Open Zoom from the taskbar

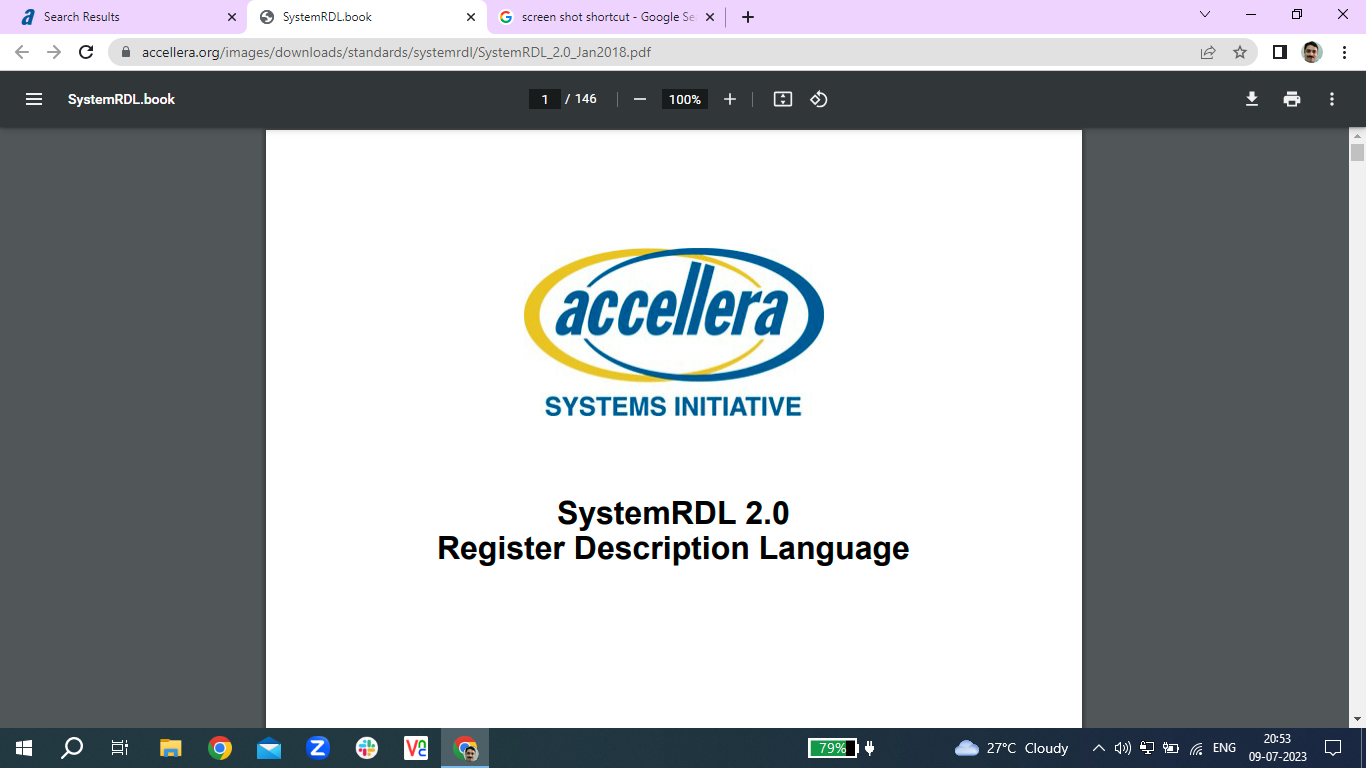318,748
